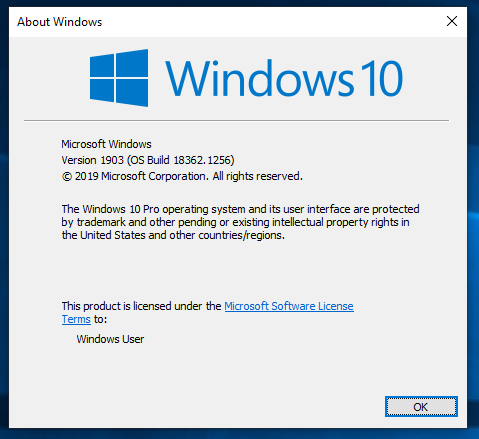Open the Microsoft Software License Terms link
Image resolution: width=479 pixels, height=439 pixels.
click(x=289, y=306)
